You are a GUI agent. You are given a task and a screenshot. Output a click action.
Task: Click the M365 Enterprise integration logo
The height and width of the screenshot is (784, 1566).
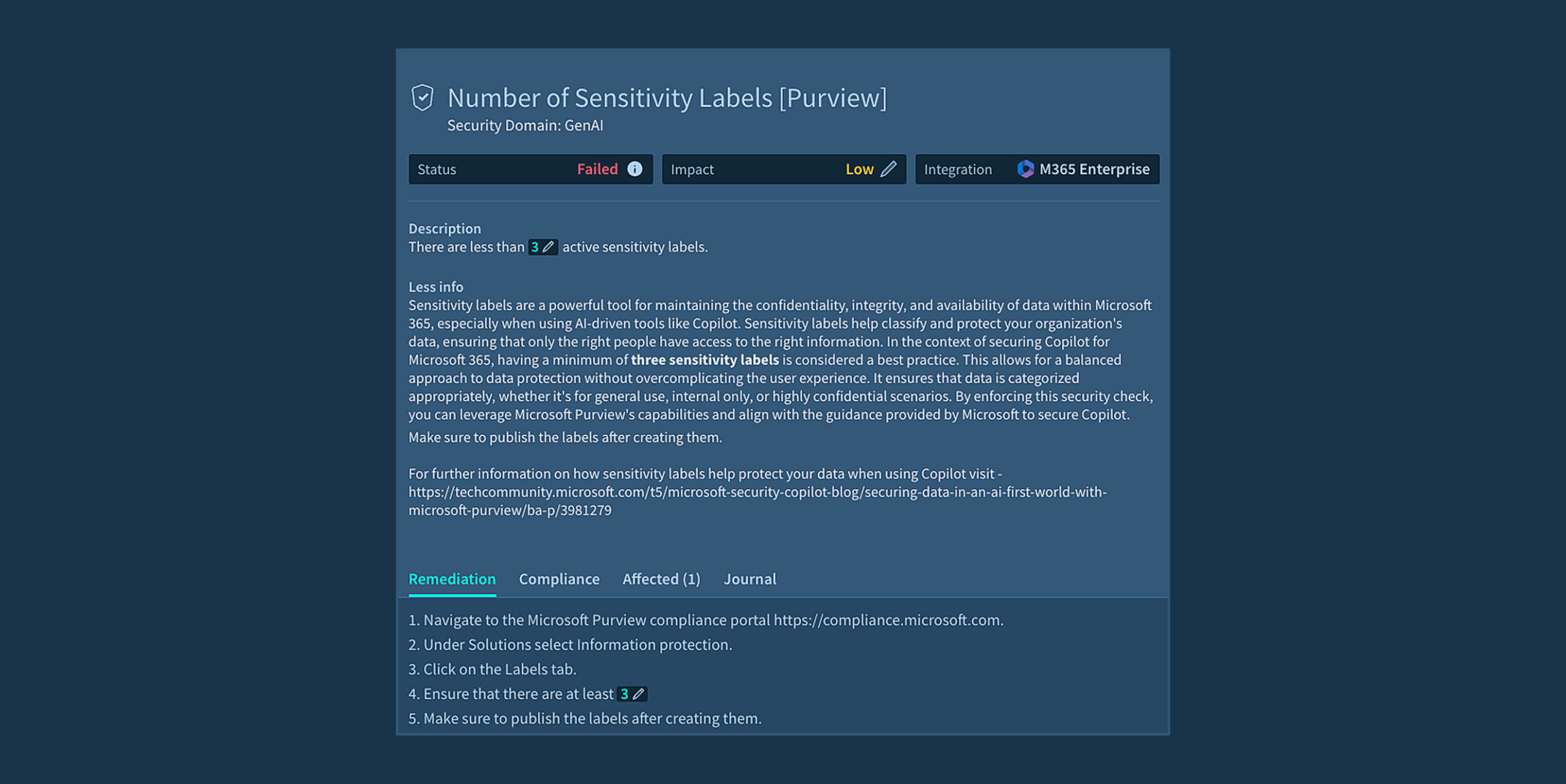pos(1025,169)
